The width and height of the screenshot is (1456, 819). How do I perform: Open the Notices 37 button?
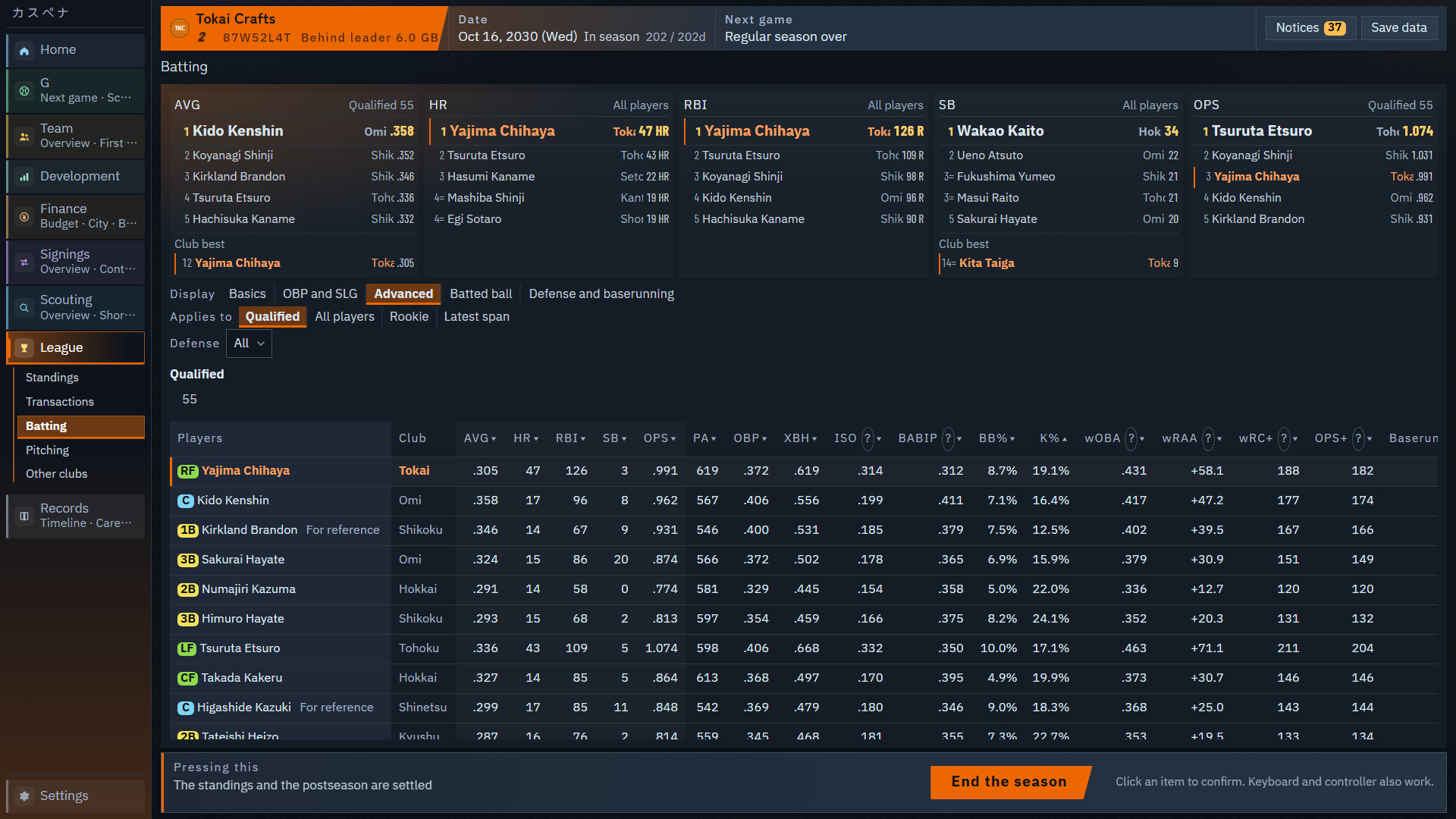[1310, 28]
